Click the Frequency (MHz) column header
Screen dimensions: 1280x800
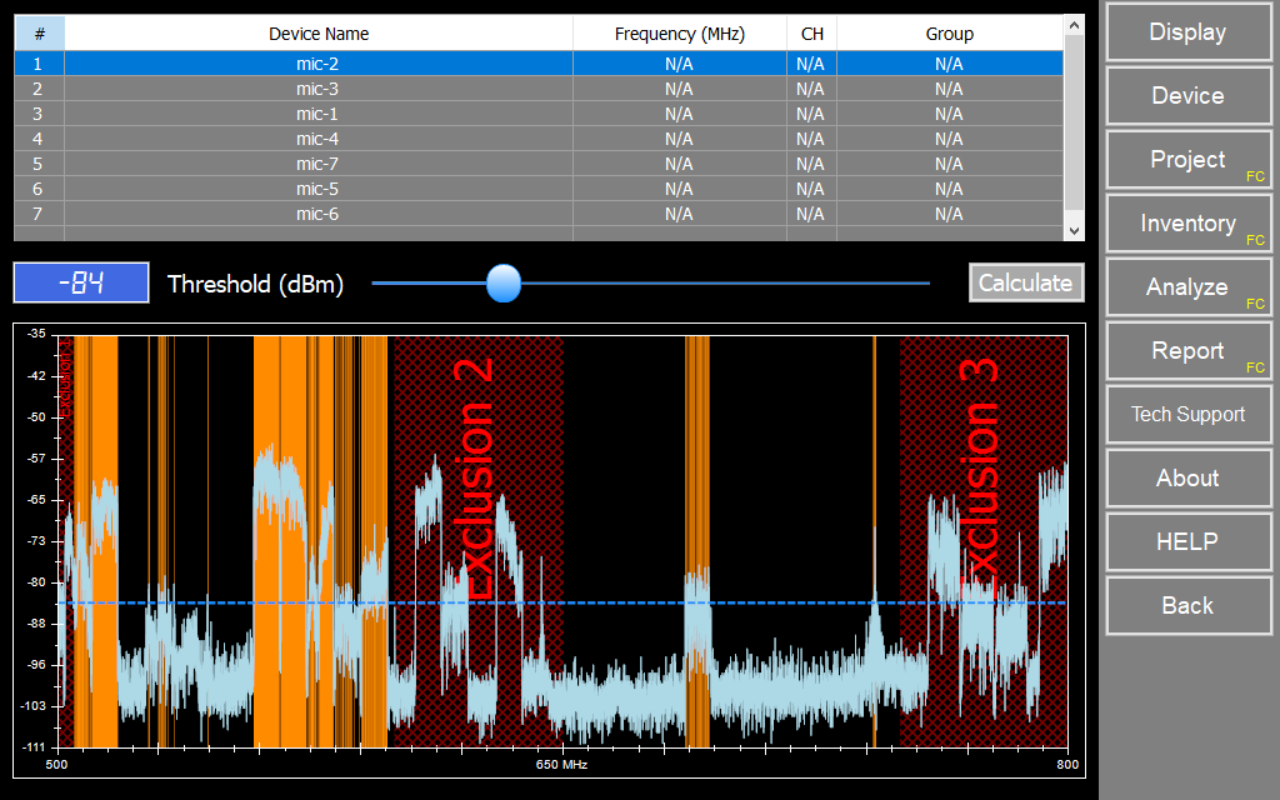coord(680,34)
